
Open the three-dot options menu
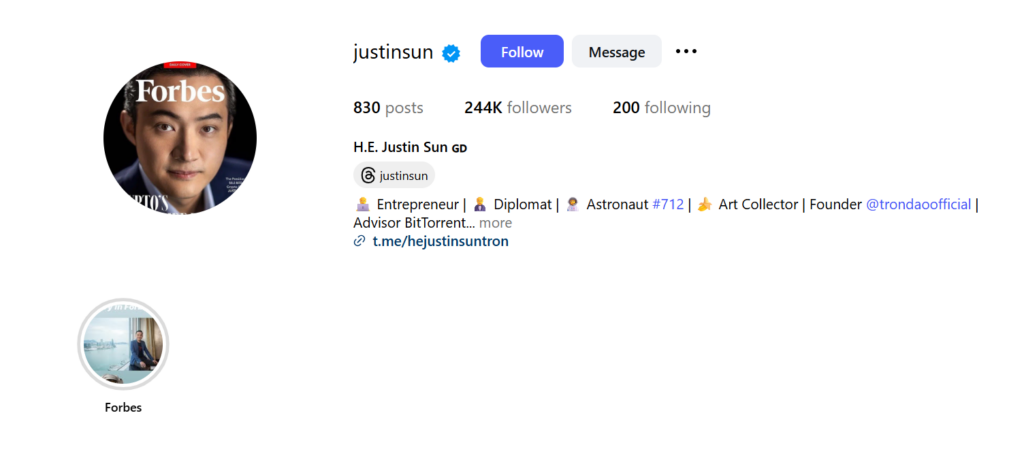686,51
